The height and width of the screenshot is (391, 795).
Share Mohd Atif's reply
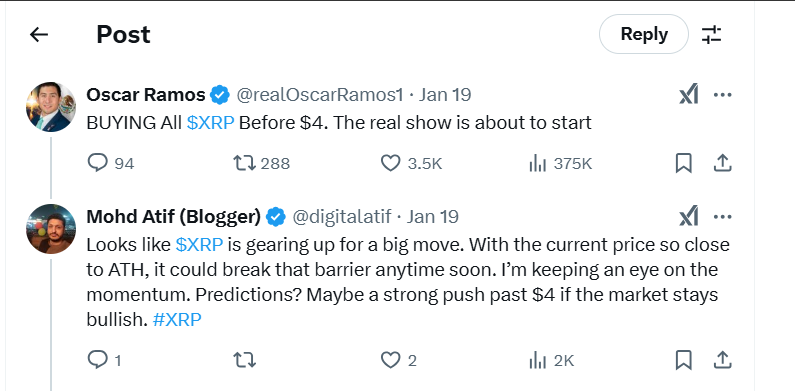coord(722,361)
